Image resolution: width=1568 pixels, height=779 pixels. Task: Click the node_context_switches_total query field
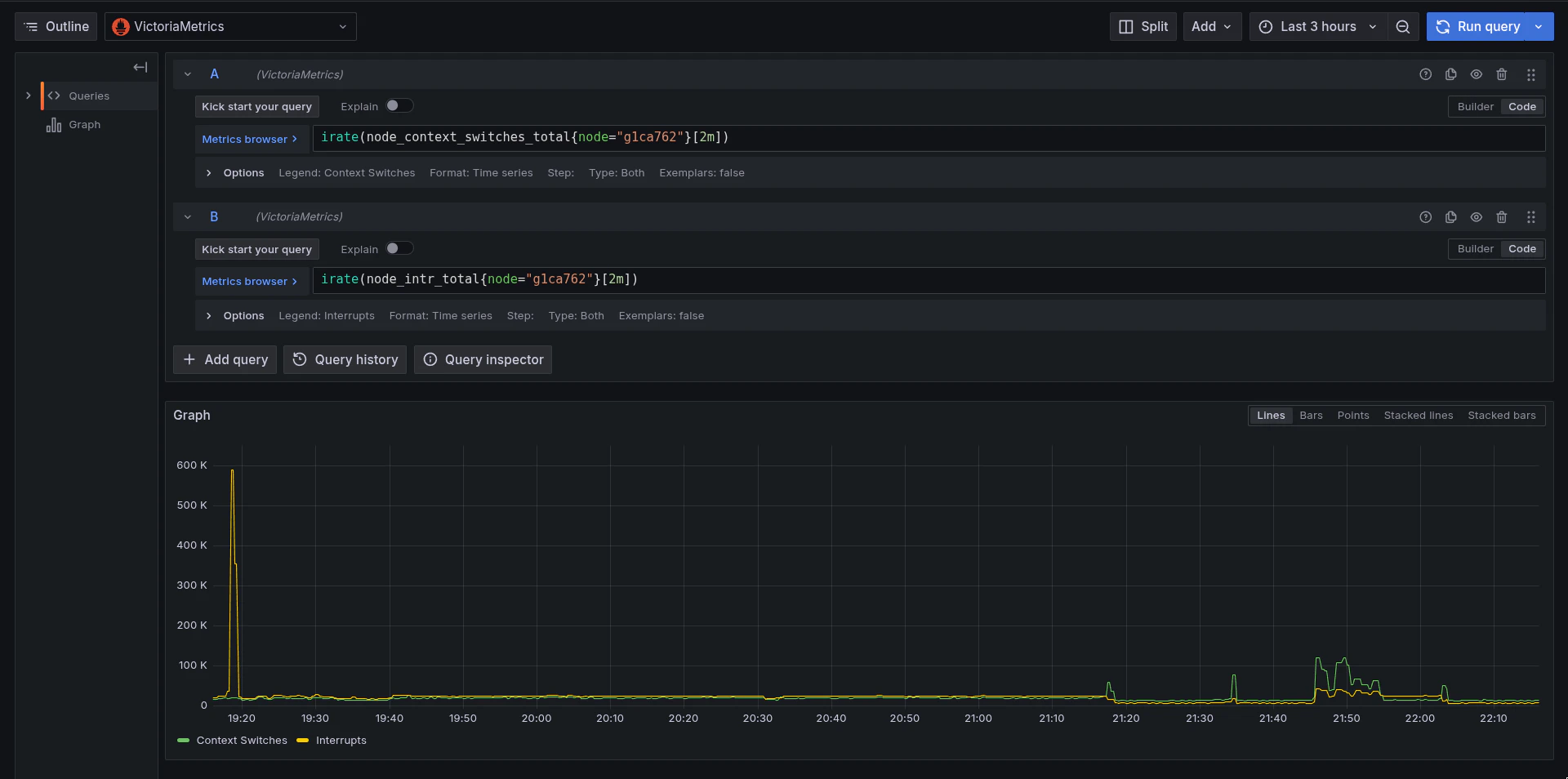(x=929, y=138)
